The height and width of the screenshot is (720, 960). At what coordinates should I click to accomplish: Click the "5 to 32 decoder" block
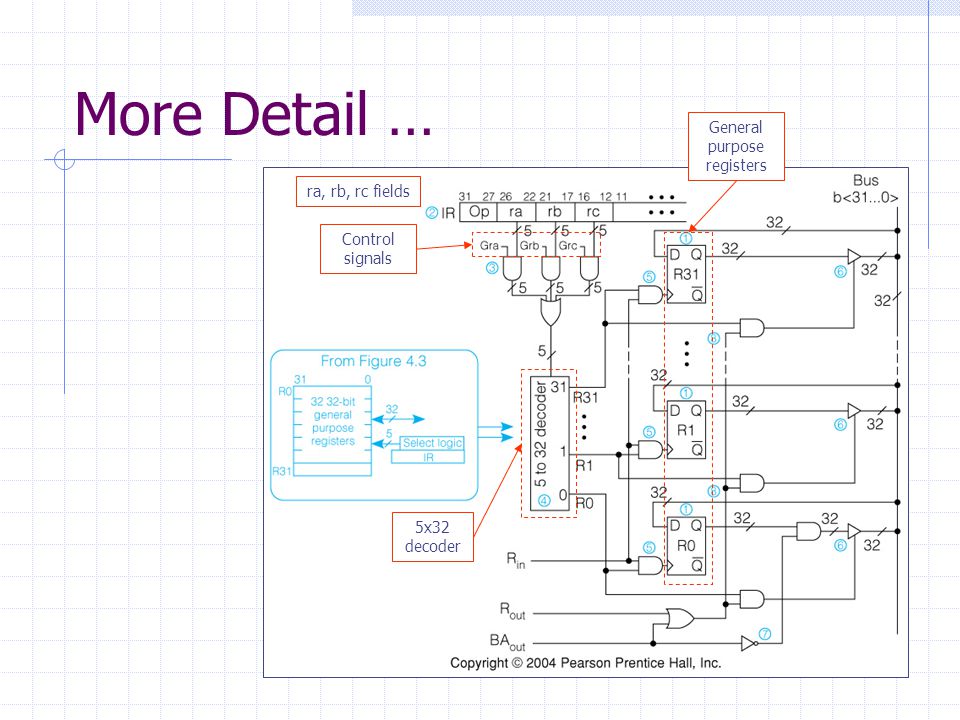coord(549,444)
